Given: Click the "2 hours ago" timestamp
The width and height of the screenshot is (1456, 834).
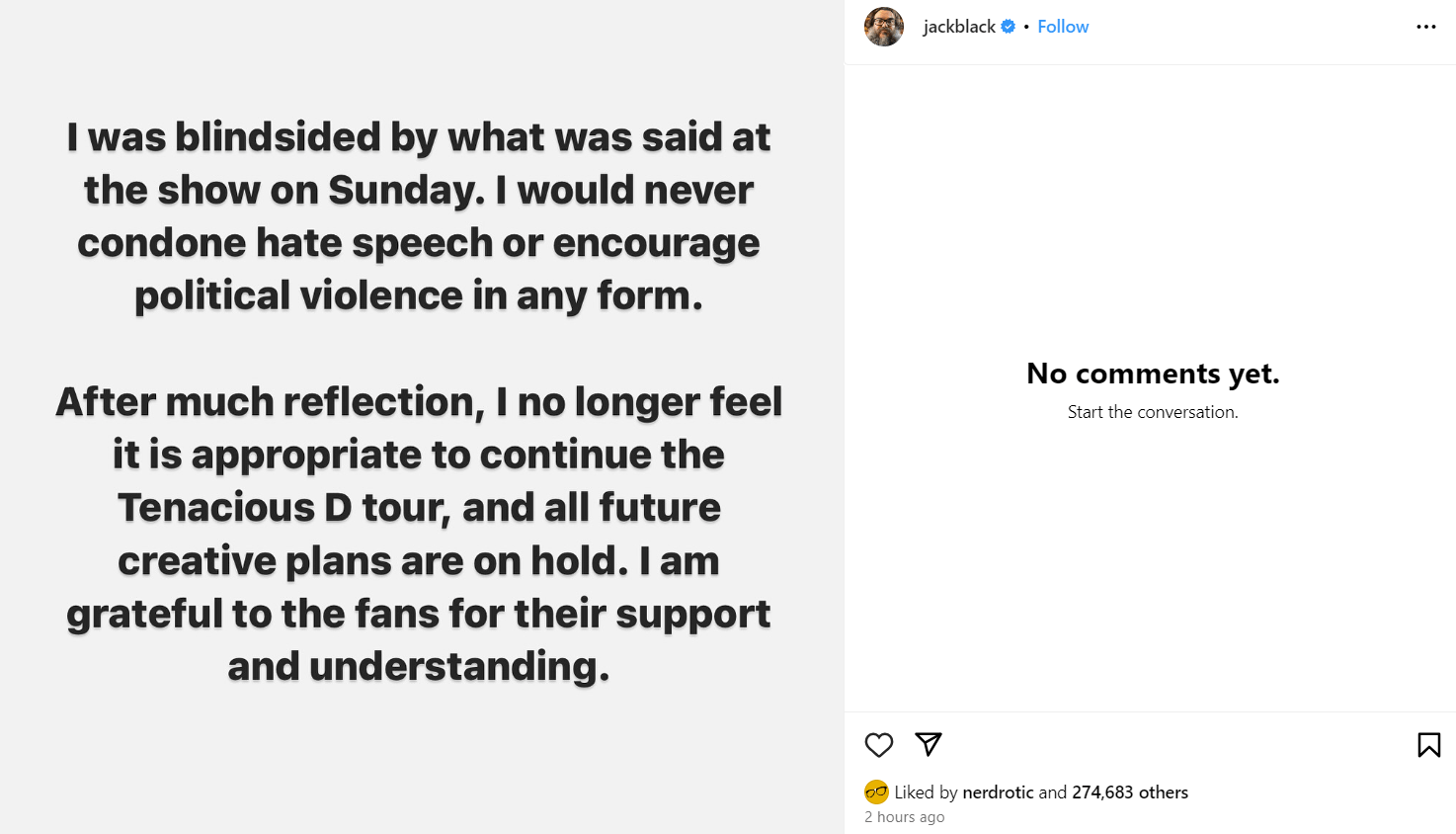Looking at the screenshot, I should [x=905, y=817].
